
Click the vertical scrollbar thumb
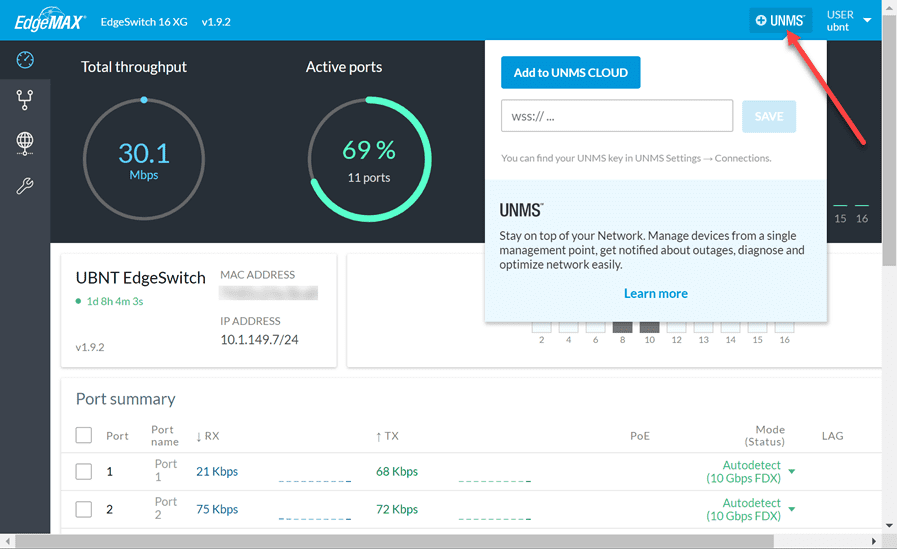coord(889,140)
